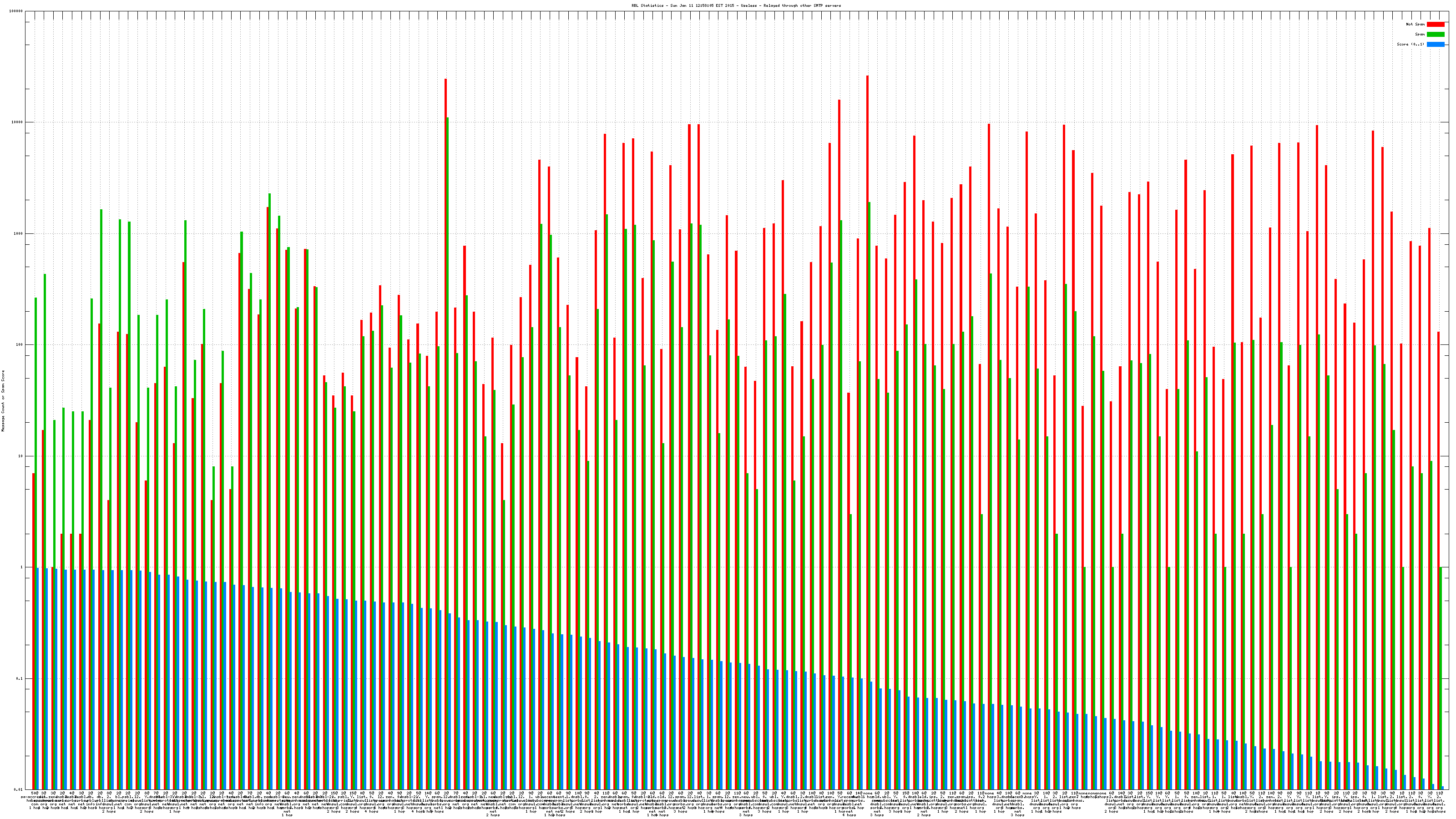Screen dimensions: 1456x819
Task: Click the first blue score bar at left
Action: [38, 678]
